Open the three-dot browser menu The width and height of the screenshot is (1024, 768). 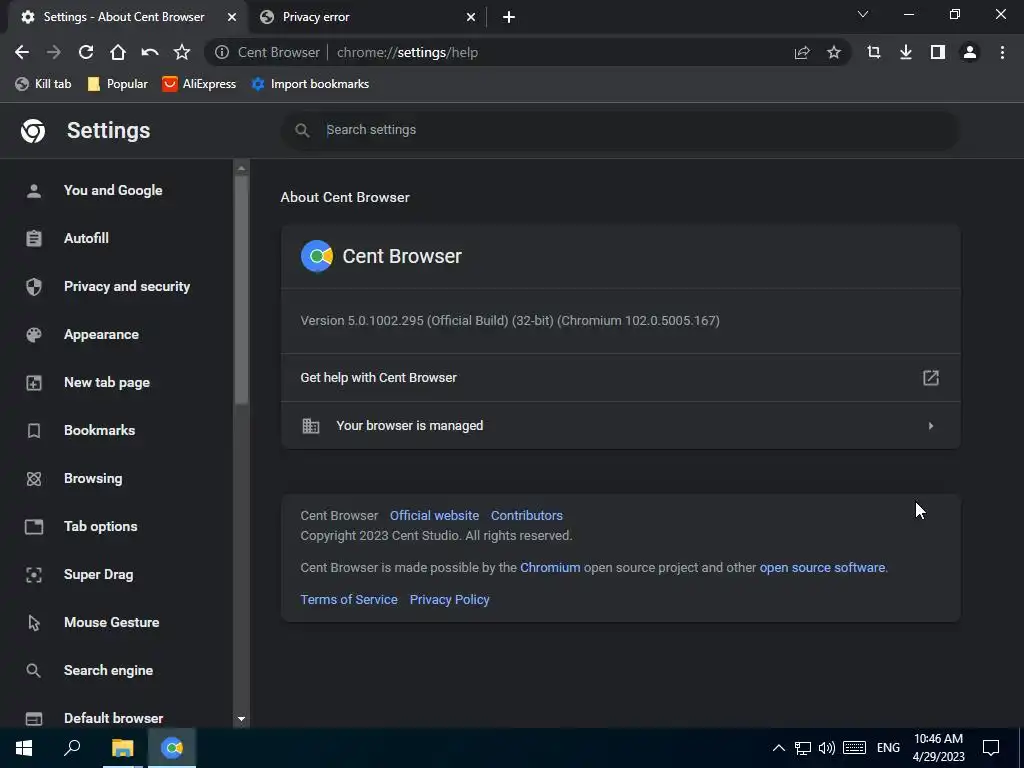[1002, 52]
